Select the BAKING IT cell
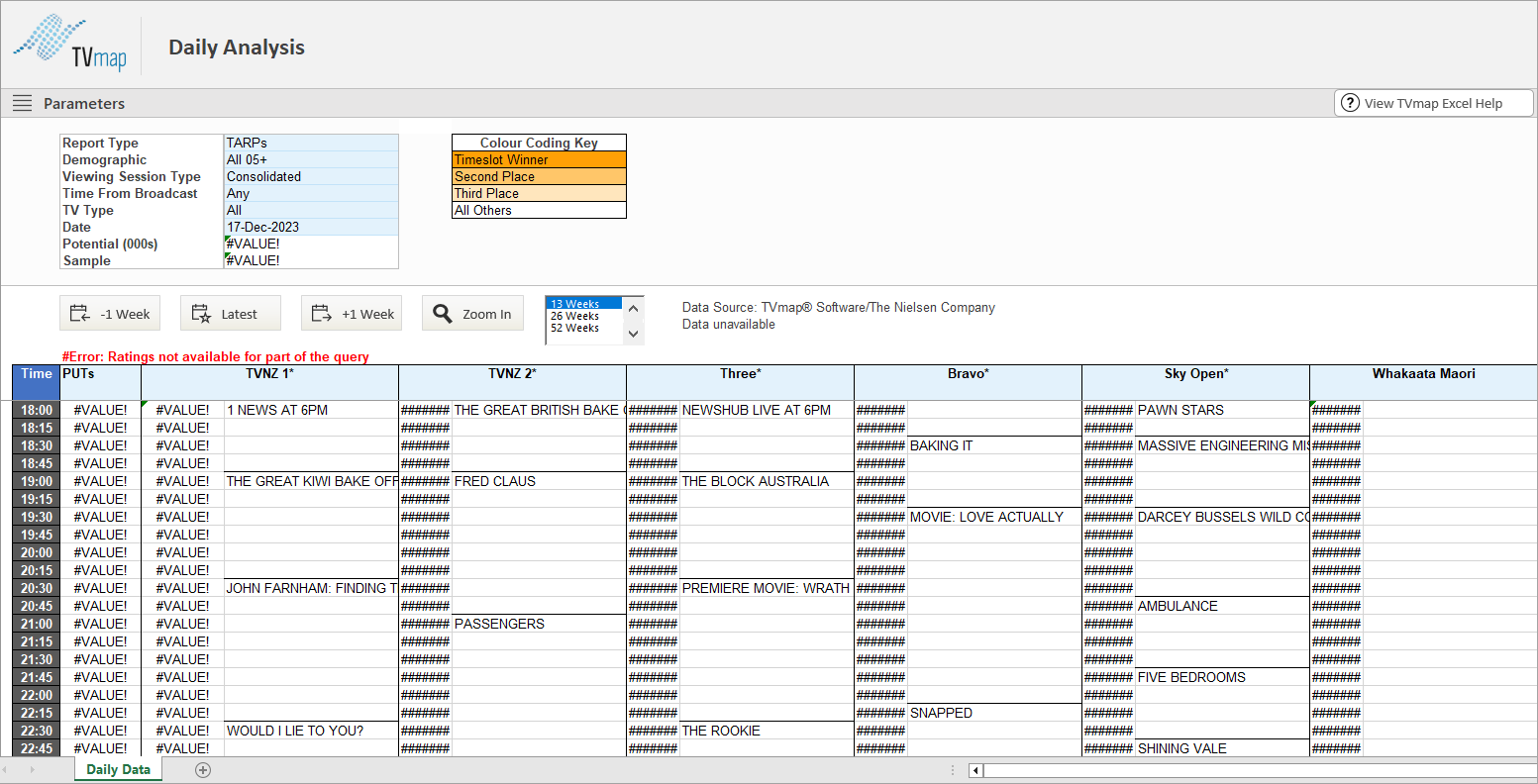The height and width of the screenshot is (784, 1538). point(994,445)
